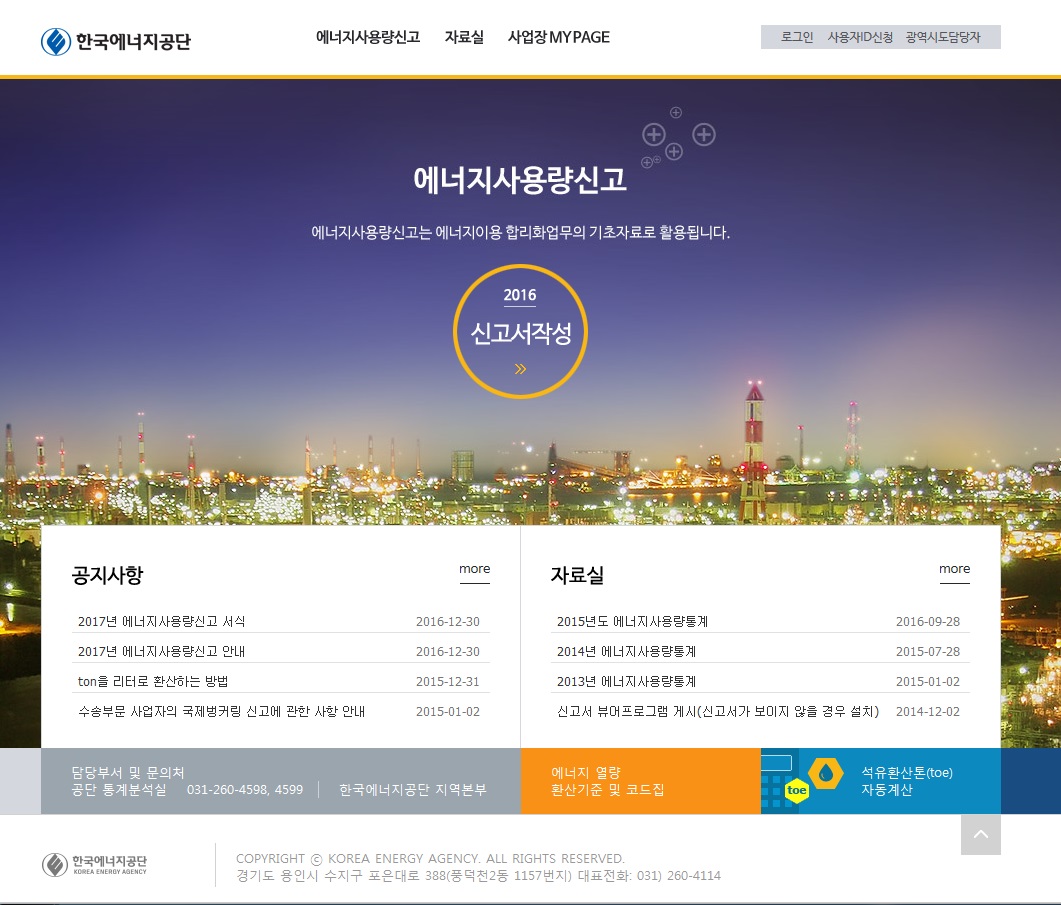Screen dimensions: 1061x905
Task: Click the double-chevron inside the 신고서작성 circle
Action: pyautogui.click(x=520, y=368)
